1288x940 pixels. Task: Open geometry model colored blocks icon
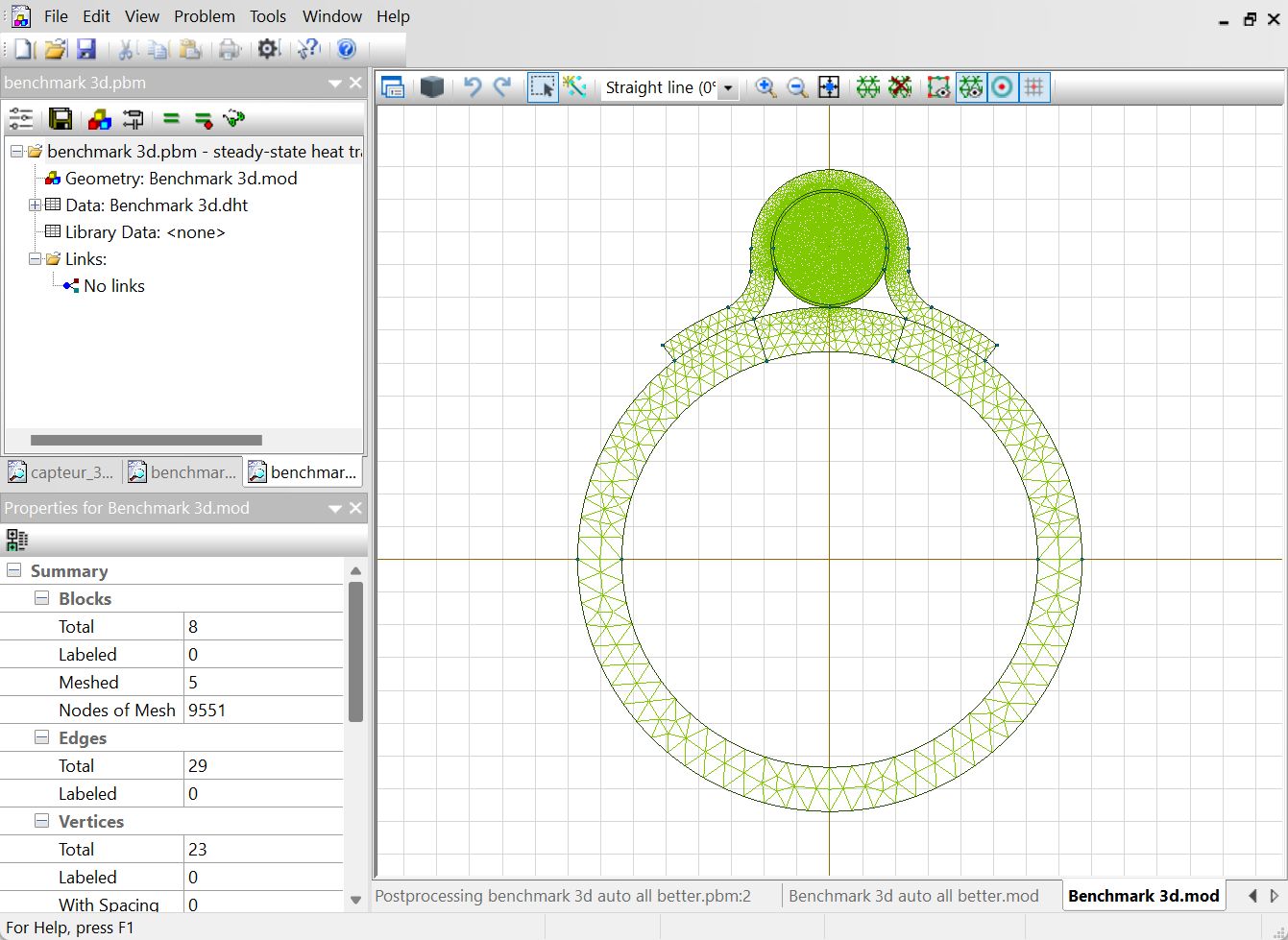pos(99,119)
